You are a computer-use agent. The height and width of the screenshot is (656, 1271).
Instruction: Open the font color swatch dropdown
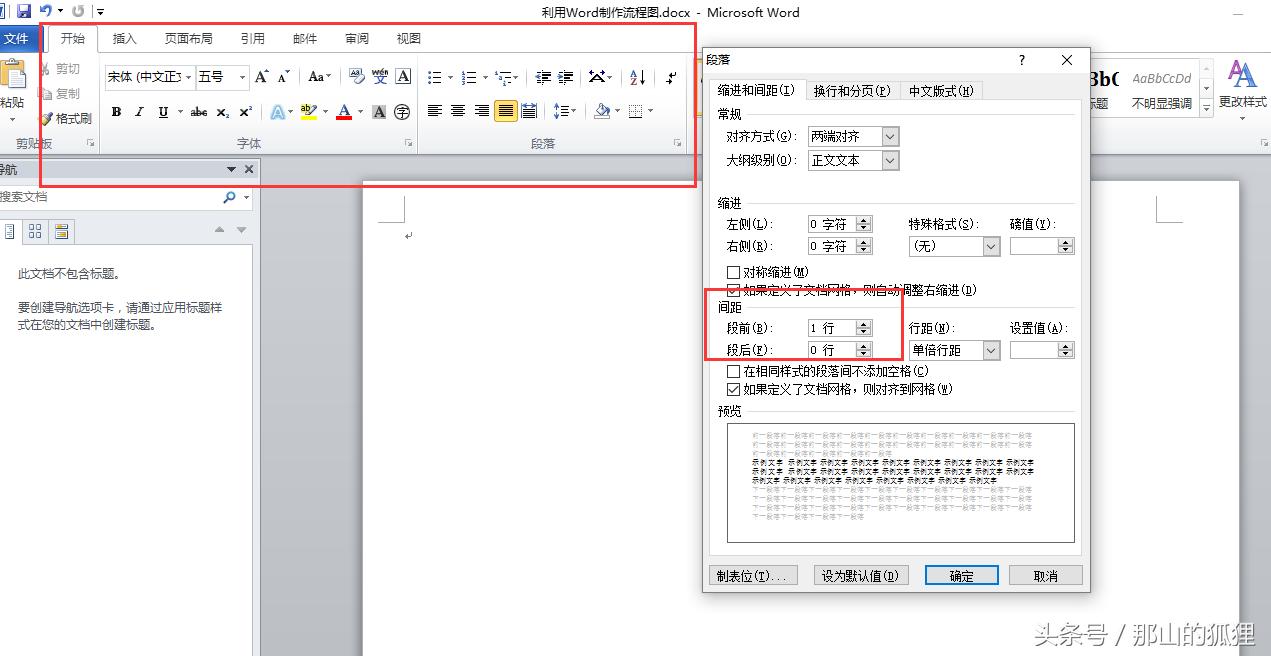pos(358,112)
